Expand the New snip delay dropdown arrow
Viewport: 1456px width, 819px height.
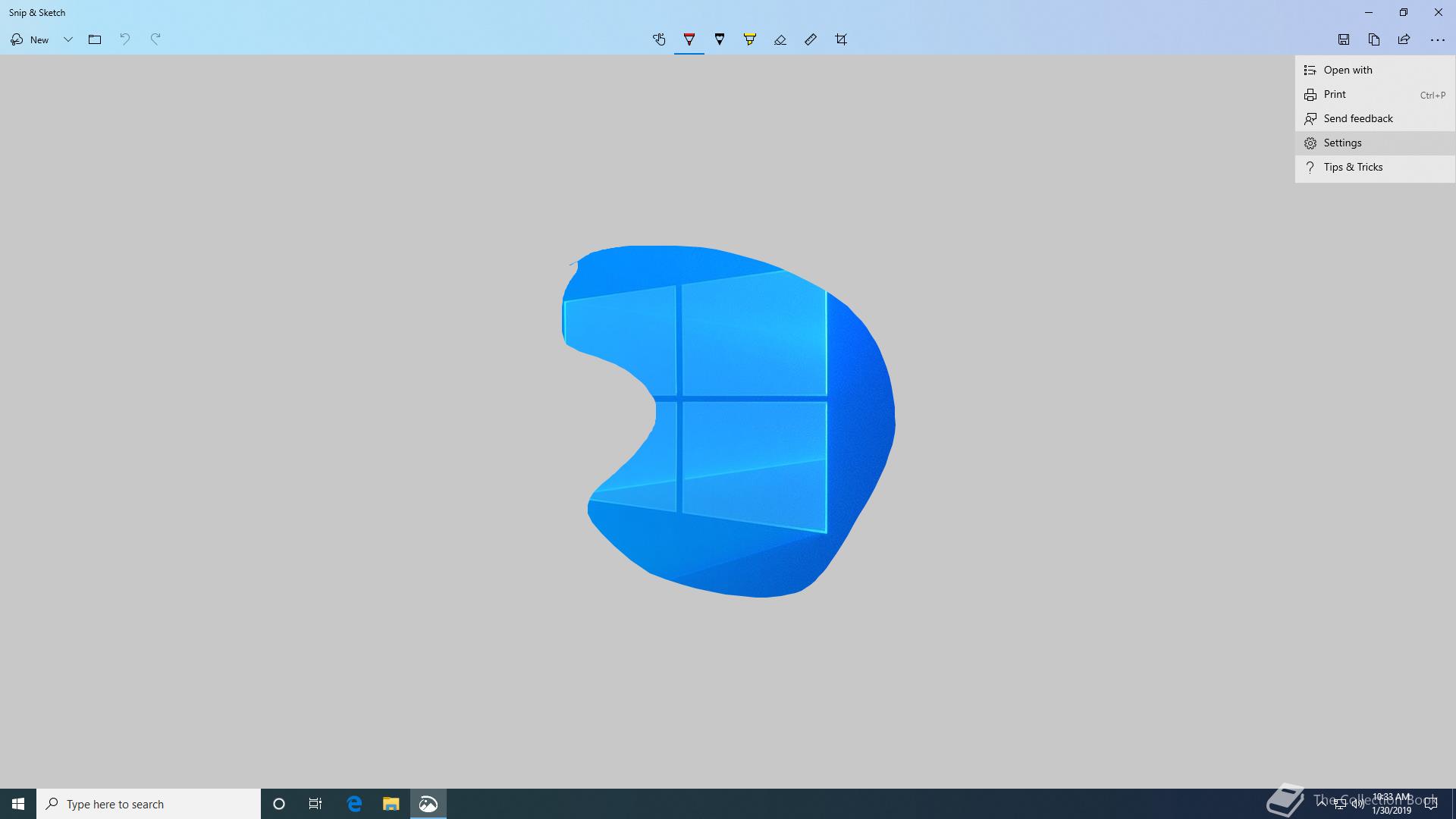[68, 39]
